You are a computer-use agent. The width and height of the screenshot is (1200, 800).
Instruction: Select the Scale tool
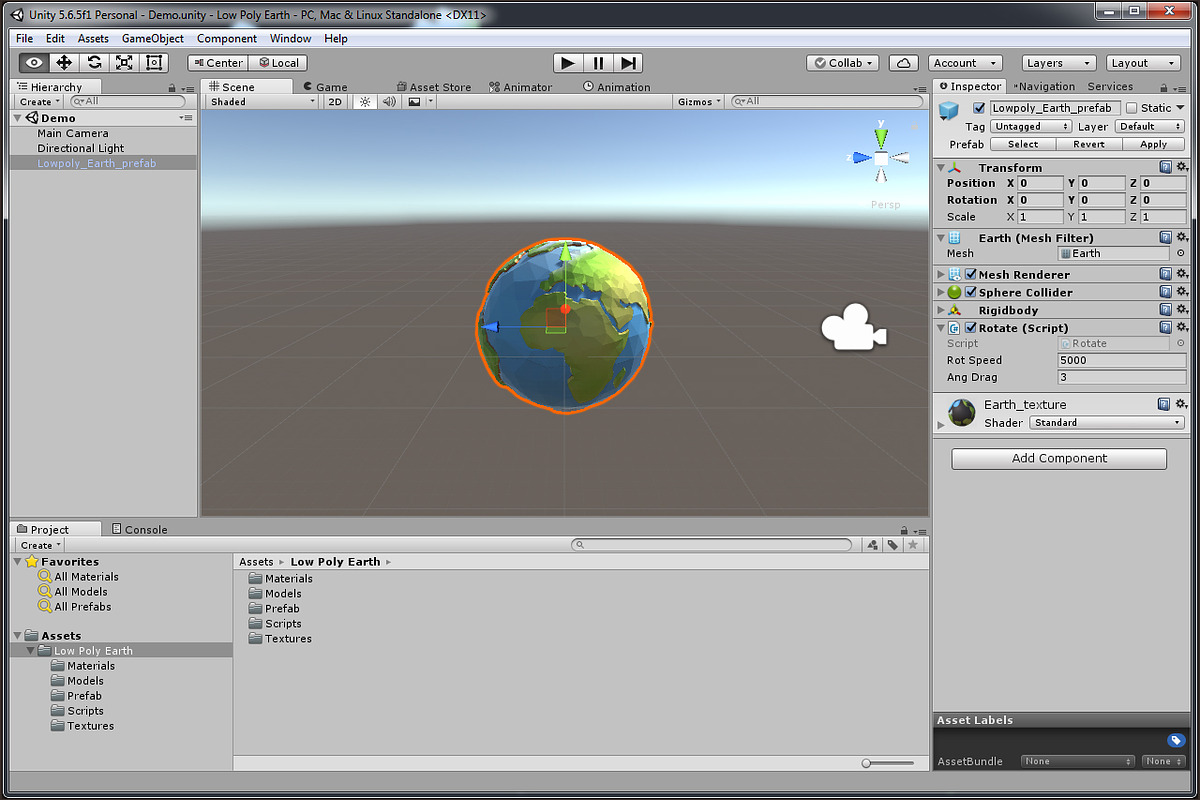coord(124,62)
